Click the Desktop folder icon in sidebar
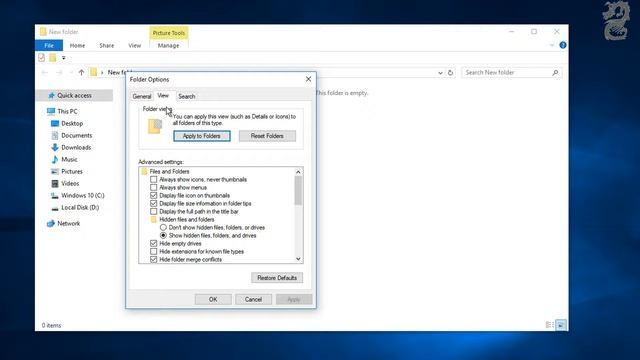This screenshot has height=360, width=640. click(55, 123)
